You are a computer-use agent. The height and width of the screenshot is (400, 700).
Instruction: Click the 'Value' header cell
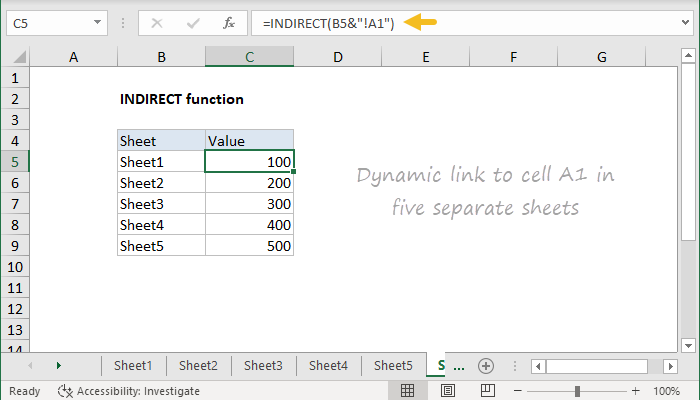[250, 141]
